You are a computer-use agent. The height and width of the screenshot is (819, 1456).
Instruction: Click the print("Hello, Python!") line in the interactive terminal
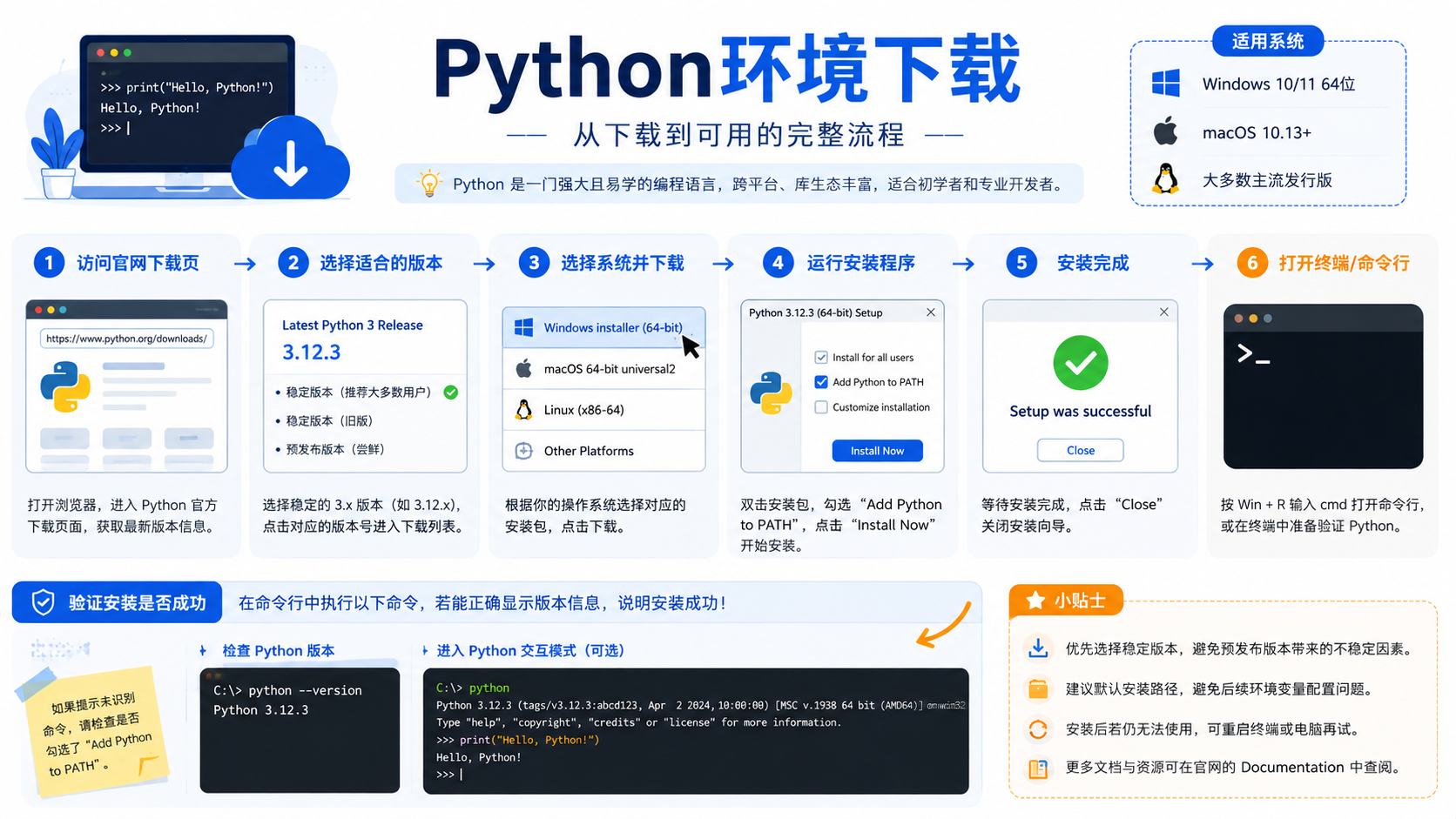(518, 740)
